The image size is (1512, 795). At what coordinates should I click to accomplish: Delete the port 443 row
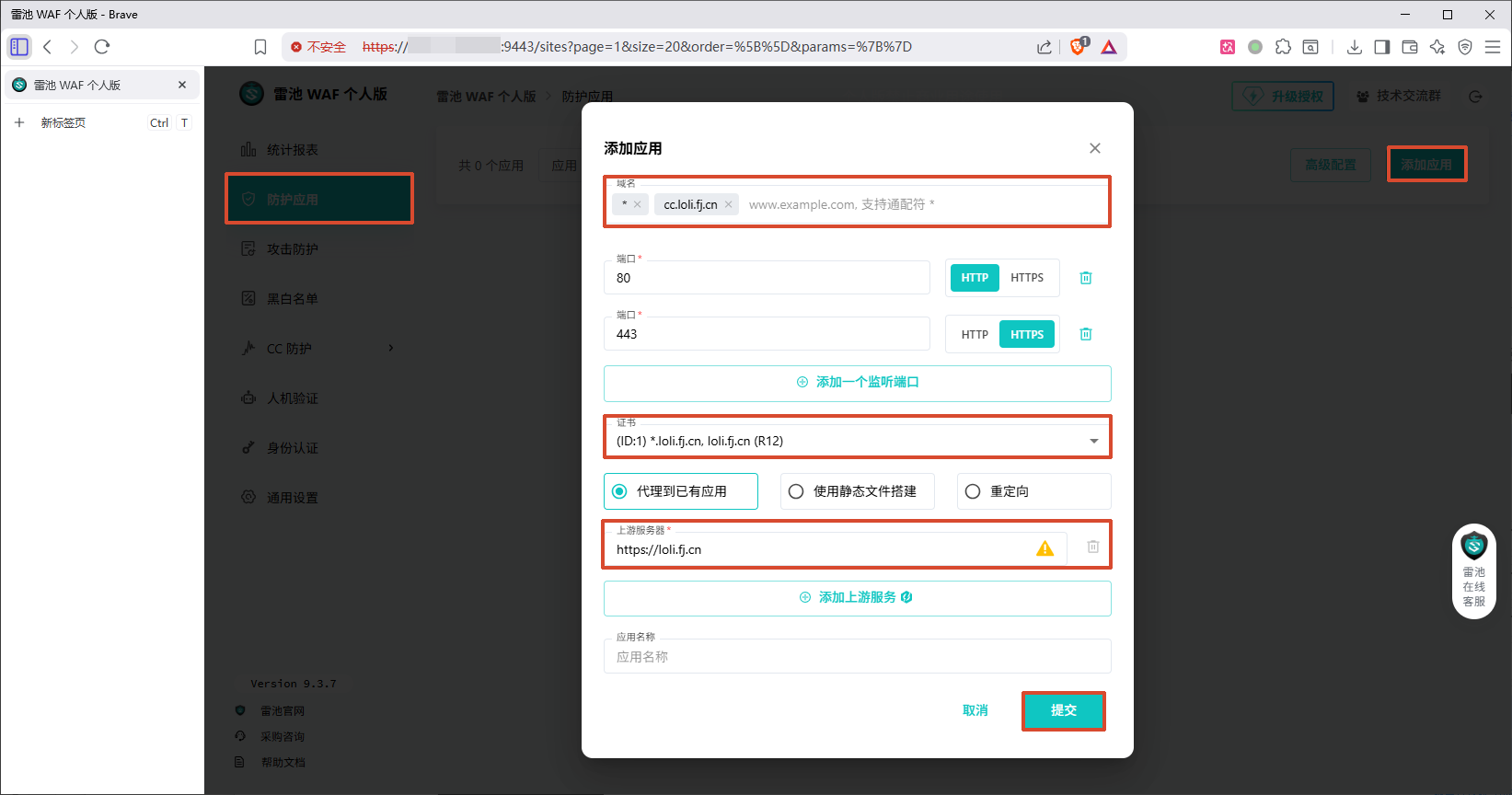point(1086,334)
